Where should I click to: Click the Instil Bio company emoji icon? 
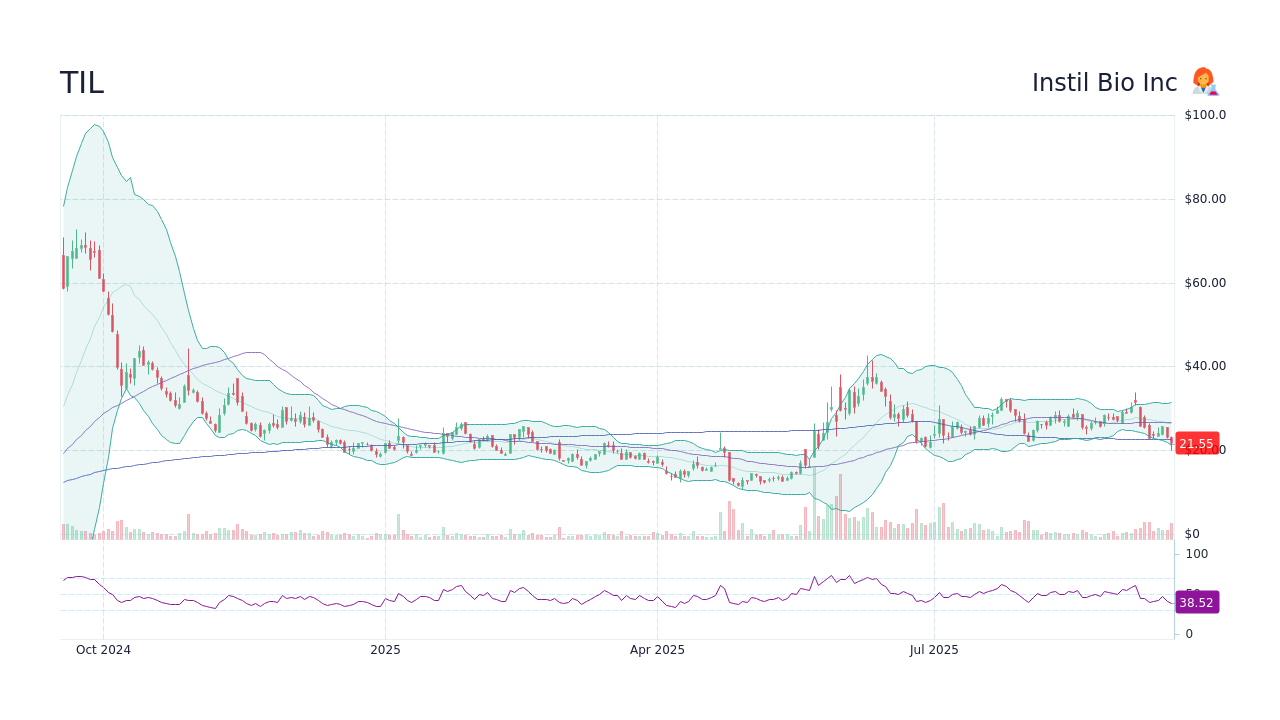point(1204,82)
